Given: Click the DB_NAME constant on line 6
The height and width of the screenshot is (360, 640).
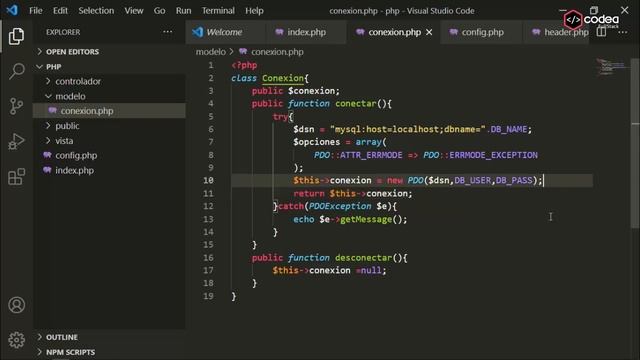Looking at the screenshot, I should click(509, 129).
